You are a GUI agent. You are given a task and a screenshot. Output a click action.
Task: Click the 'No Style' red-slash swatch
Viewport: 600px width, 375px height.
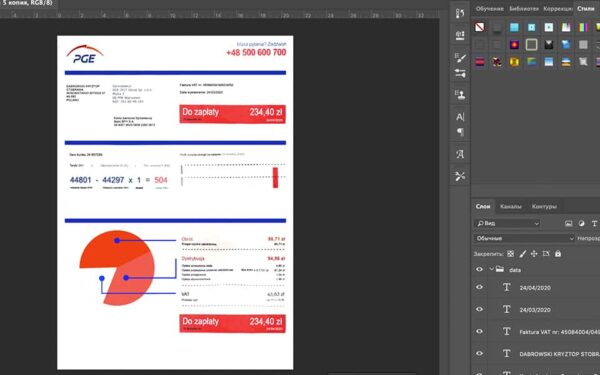pos(479,27)
